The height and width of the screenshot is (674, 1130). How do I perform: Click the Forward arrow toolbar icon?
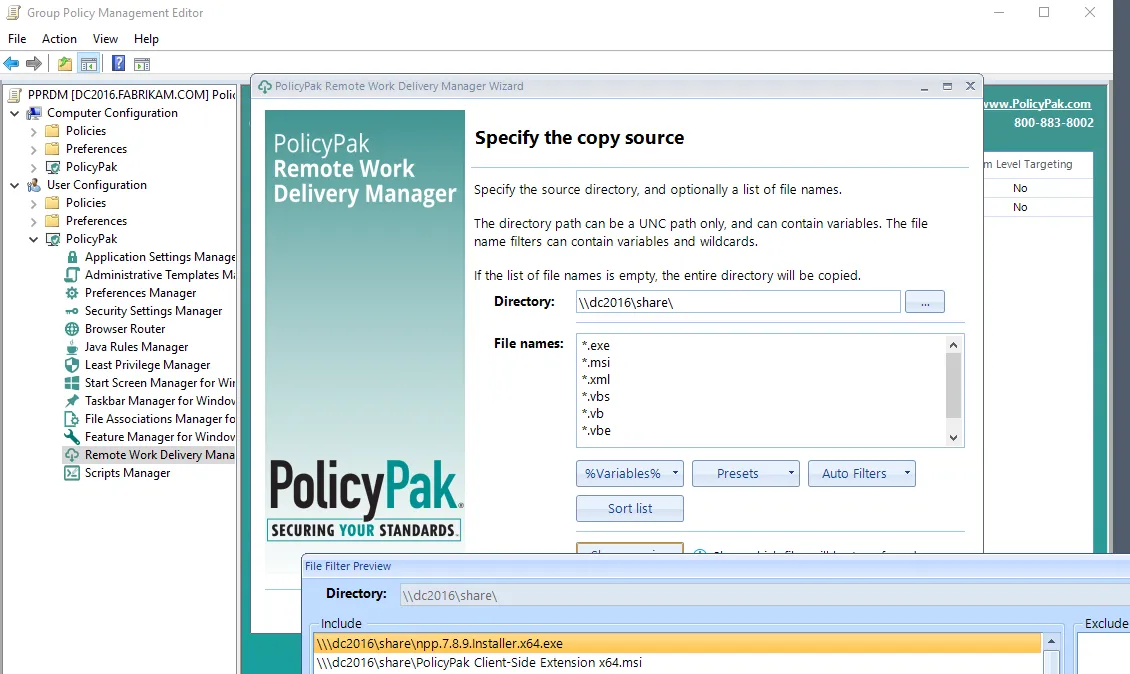(34, 63)
